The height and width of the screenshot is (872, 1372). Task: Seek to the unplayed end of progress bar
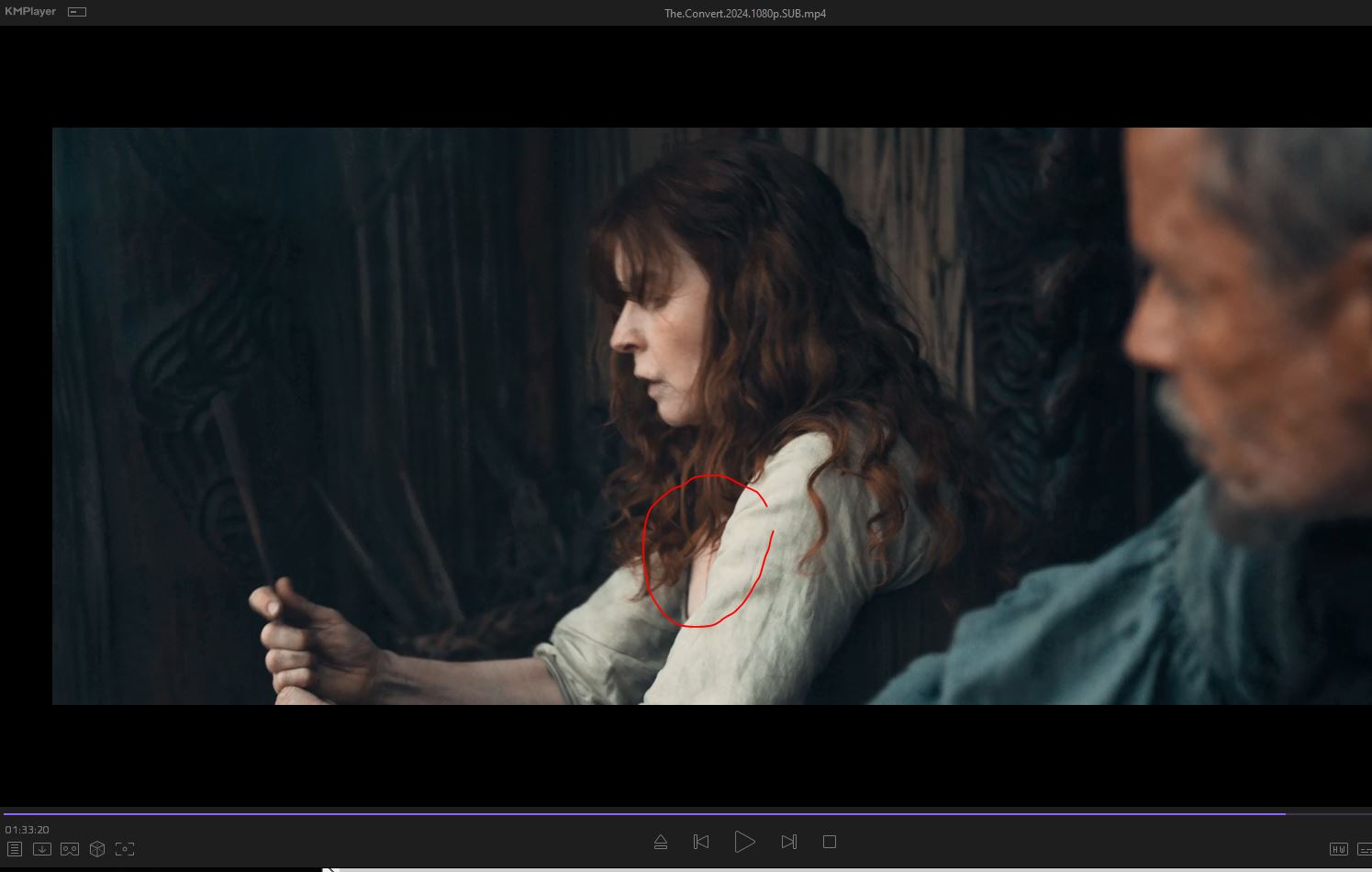(1329, 813)
